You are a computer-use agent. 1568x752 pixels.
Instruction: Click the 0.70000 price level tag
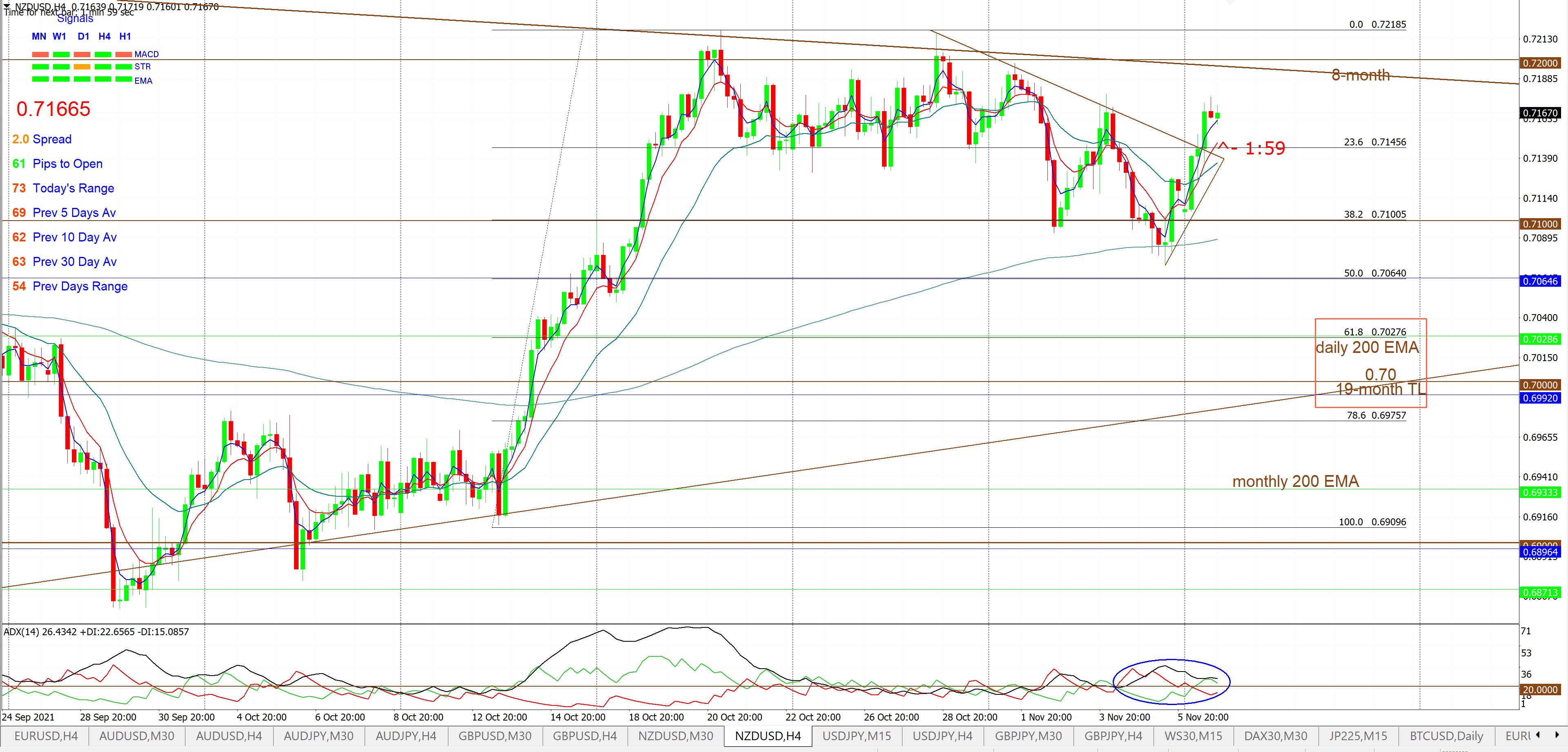(x=1540, y=385)
